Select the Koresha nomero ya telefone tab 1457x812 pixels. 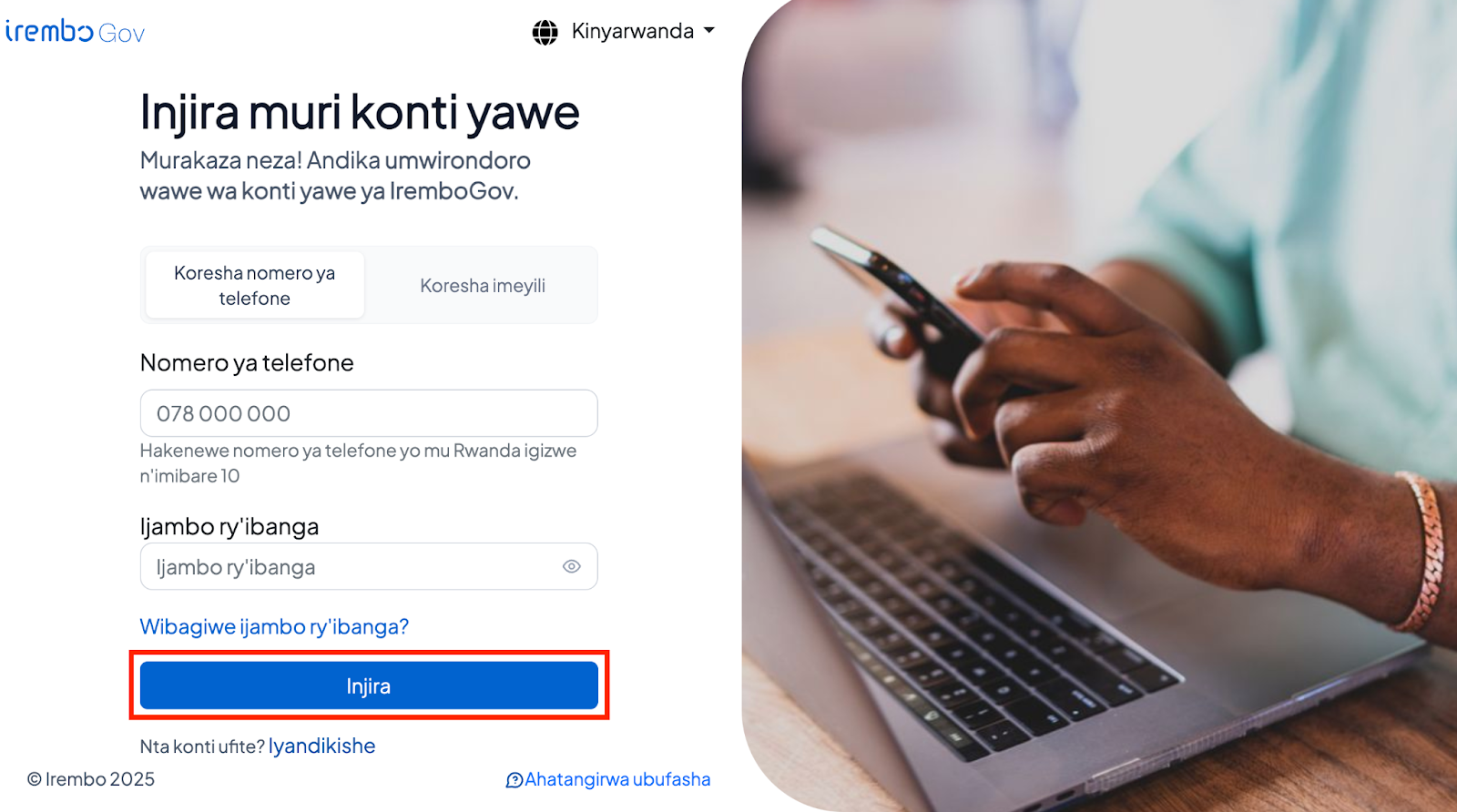[x=255, y=286]
